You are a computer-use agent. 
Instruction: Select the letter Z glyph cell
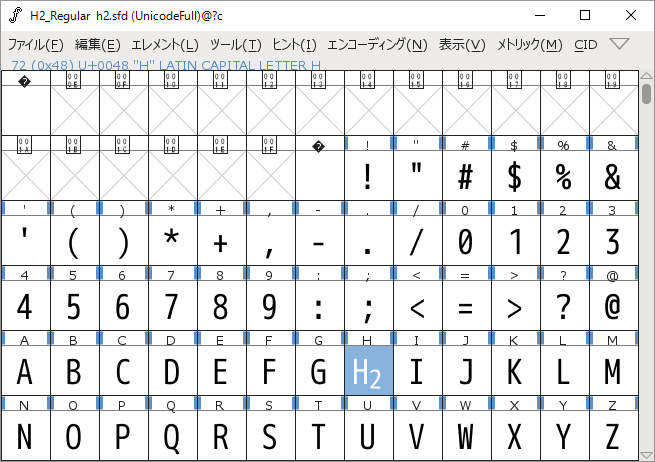[x=614, y=436]
